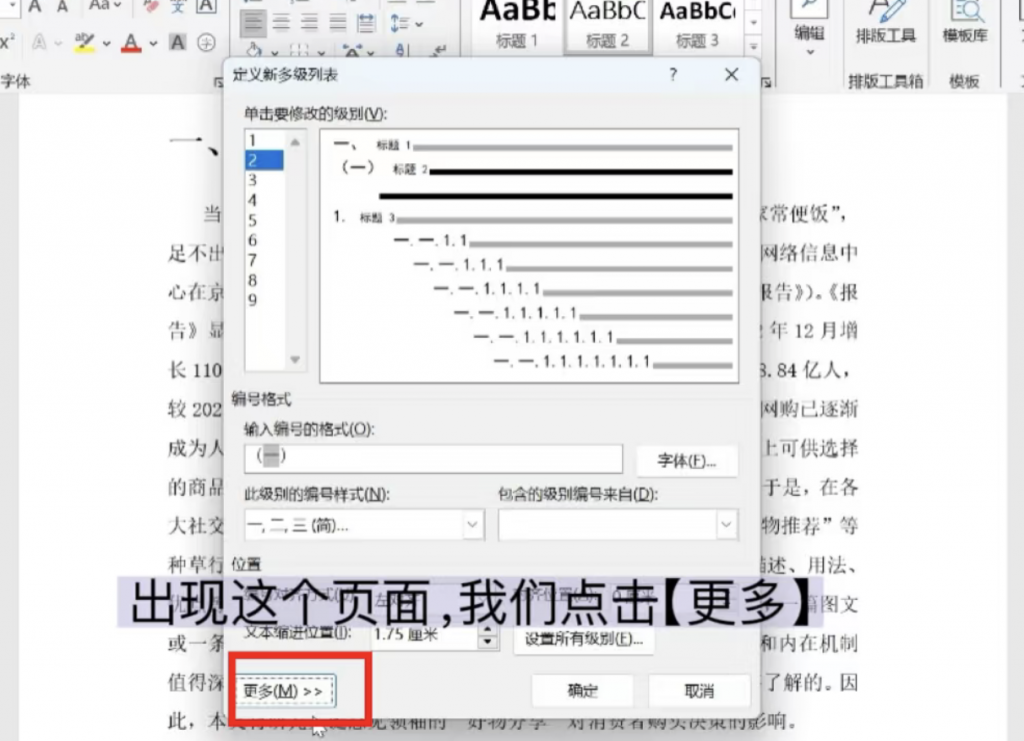1024x741 pixels.
Task: Select the justify alignment icon
Action: [x=338, y=24]
